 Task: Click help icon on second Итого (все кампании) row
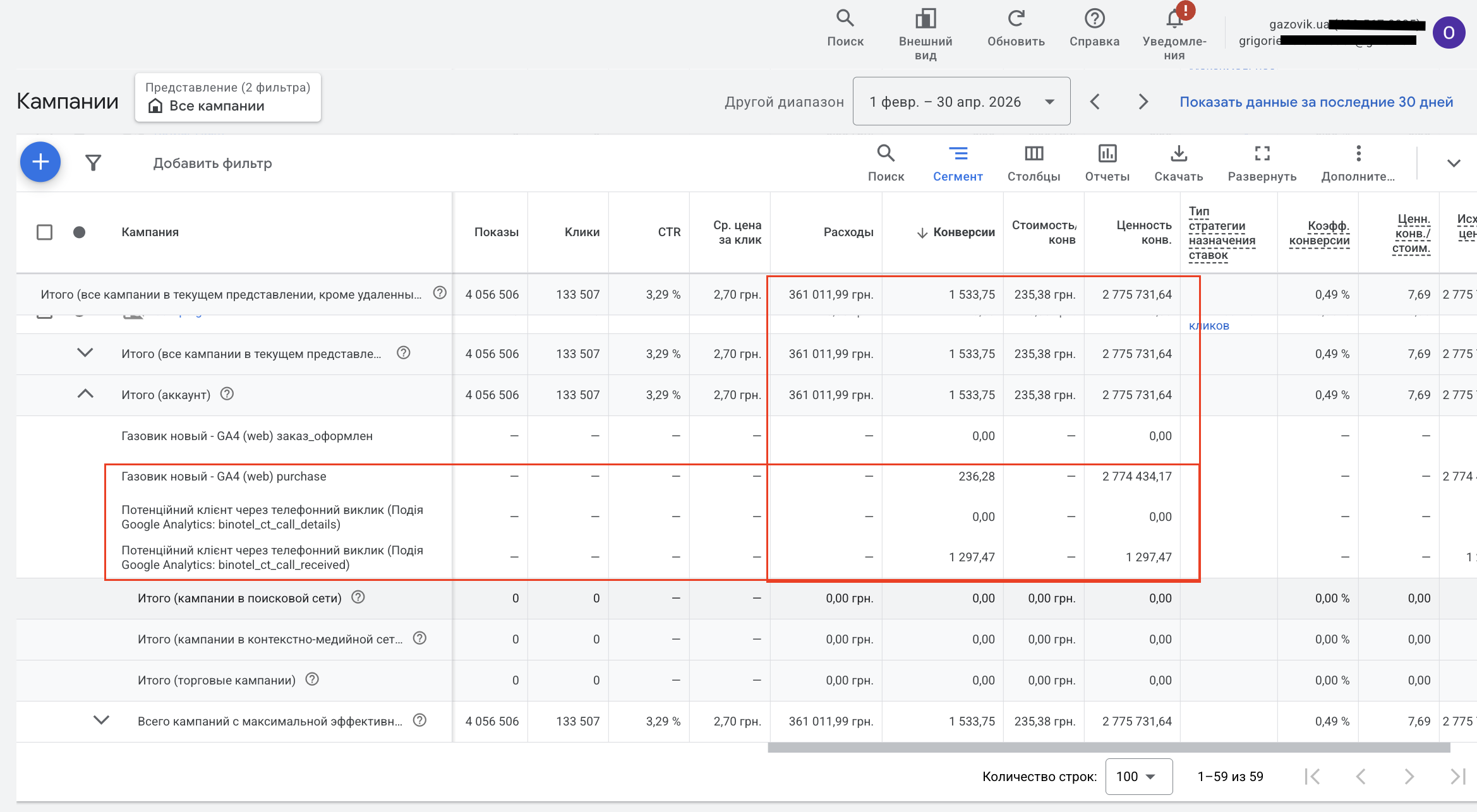(x=404, y=353)
